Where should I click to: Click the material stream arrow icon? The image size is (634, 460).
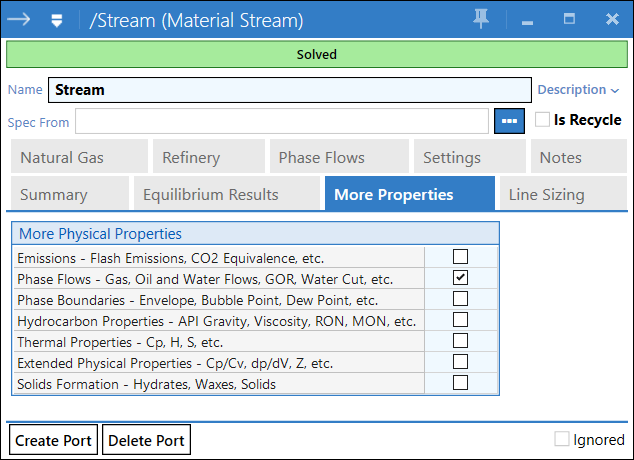tap(19, 19)
